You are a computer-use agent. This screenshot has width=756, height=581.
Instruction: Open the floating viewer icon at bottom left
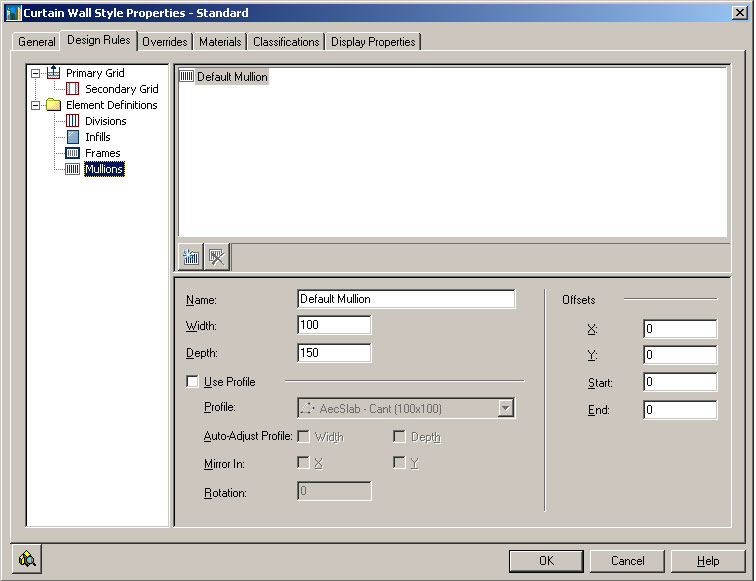pos(27,559)
